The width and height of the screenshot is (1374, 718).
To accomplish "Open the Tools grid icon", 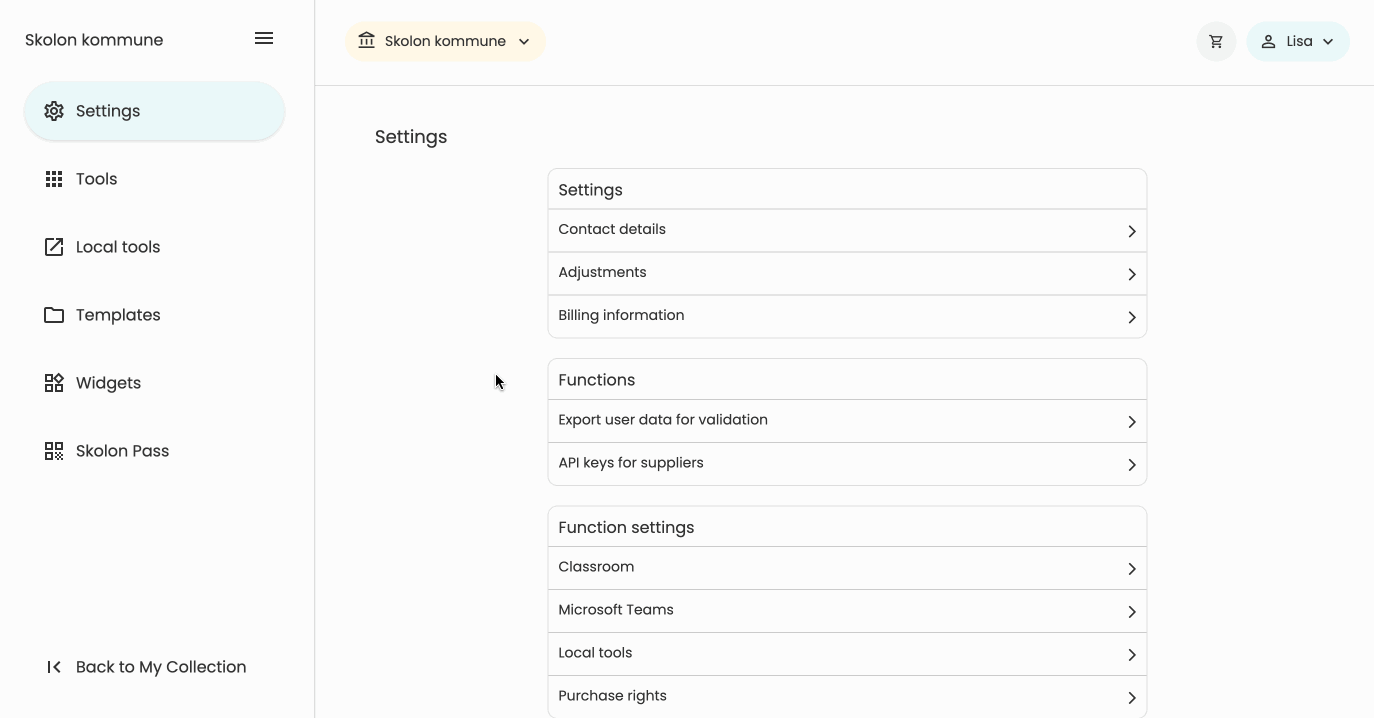I will point(54,178).
